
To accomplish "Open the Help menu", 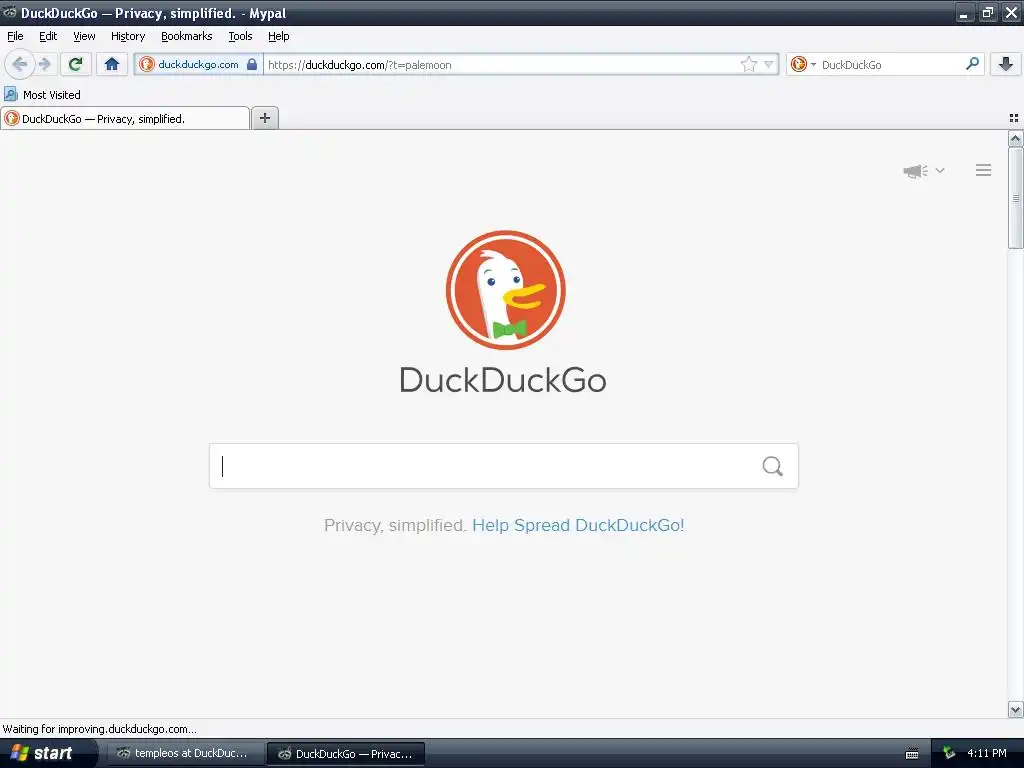I will 278,36.
